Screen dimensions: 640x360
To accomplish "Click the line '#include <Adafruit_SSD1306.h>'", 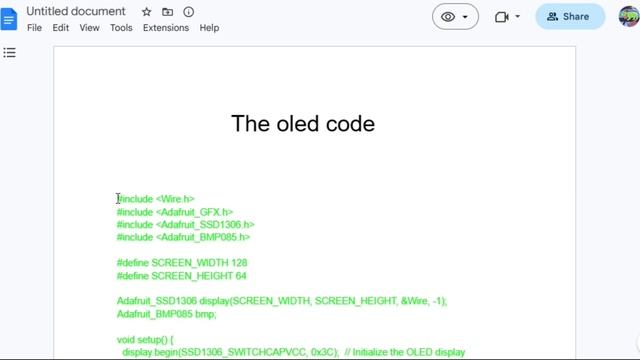I will [x=185, y=224].
